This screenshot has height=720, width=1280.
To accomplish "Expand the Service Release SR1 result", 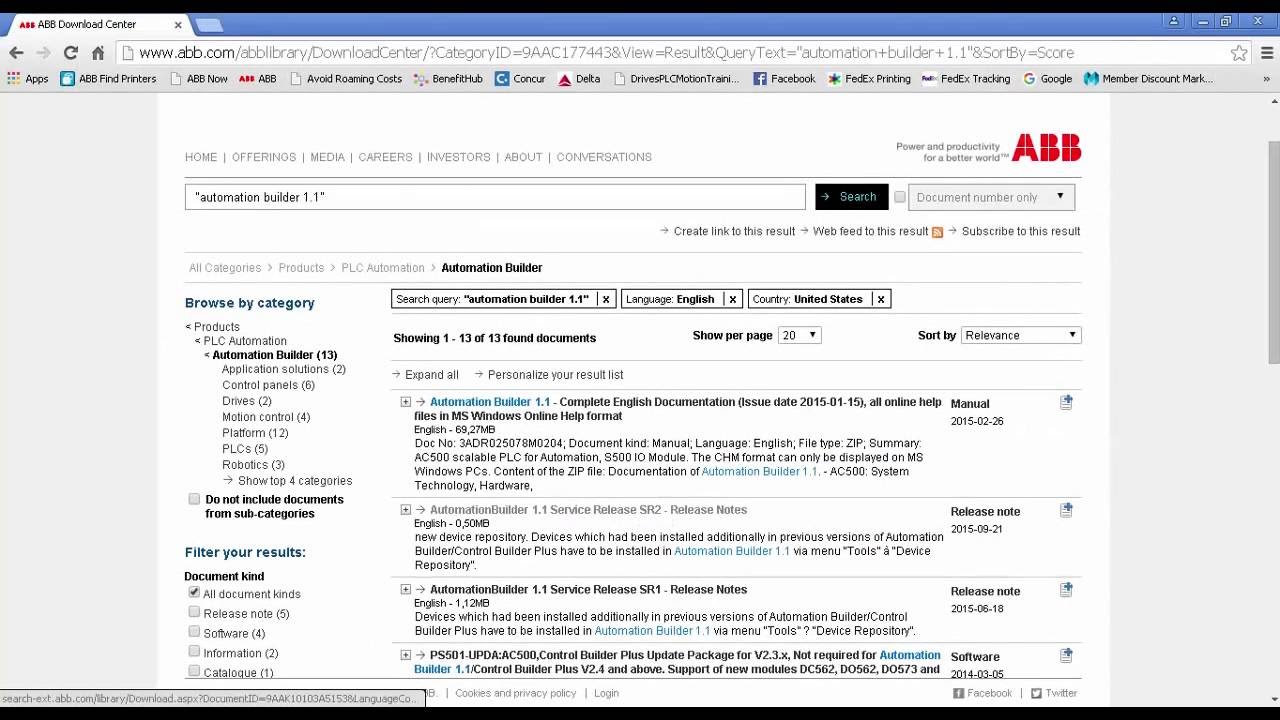I will click(405, 590).
